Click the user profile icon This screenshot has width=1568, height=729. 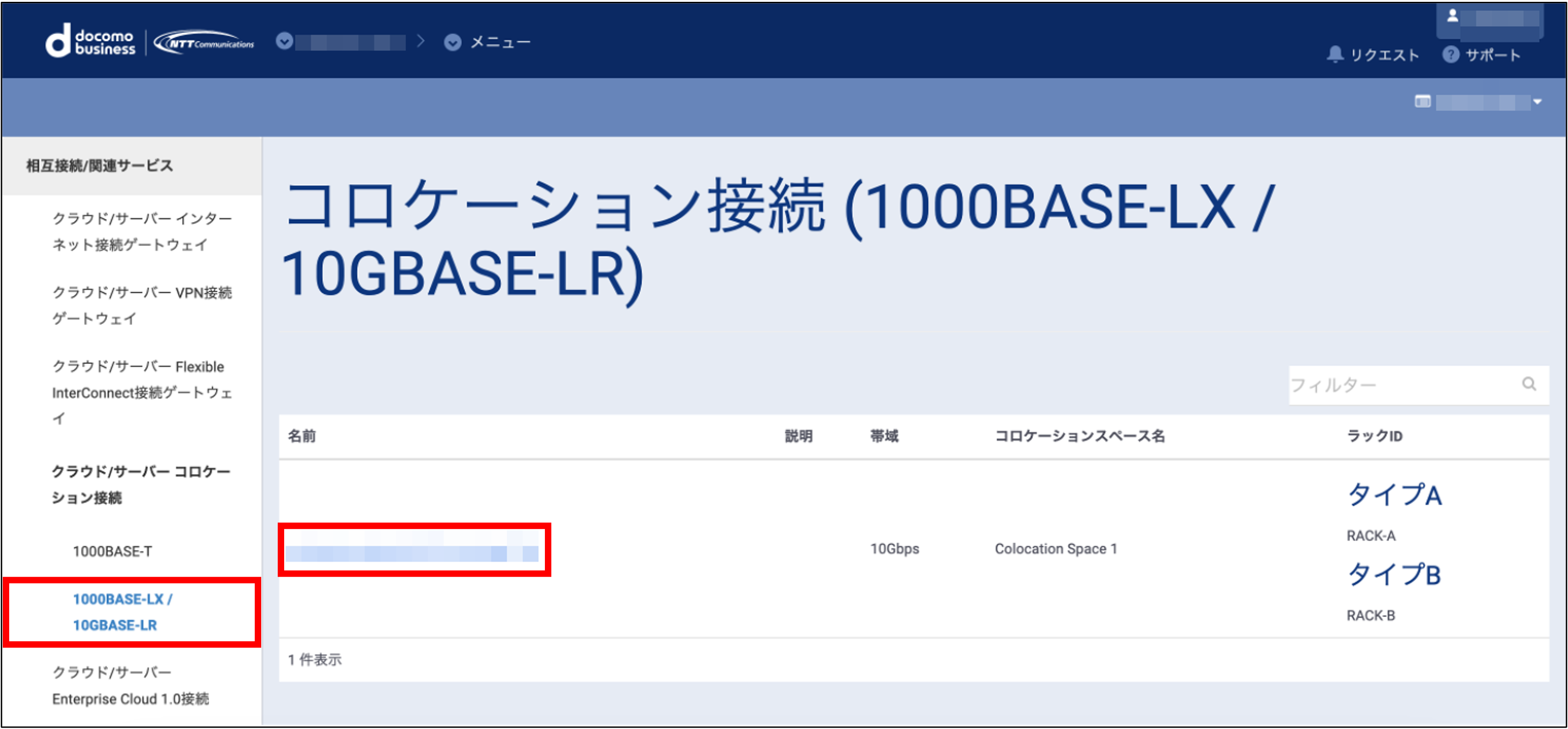pyautogui.click(x=1452, y=16)
